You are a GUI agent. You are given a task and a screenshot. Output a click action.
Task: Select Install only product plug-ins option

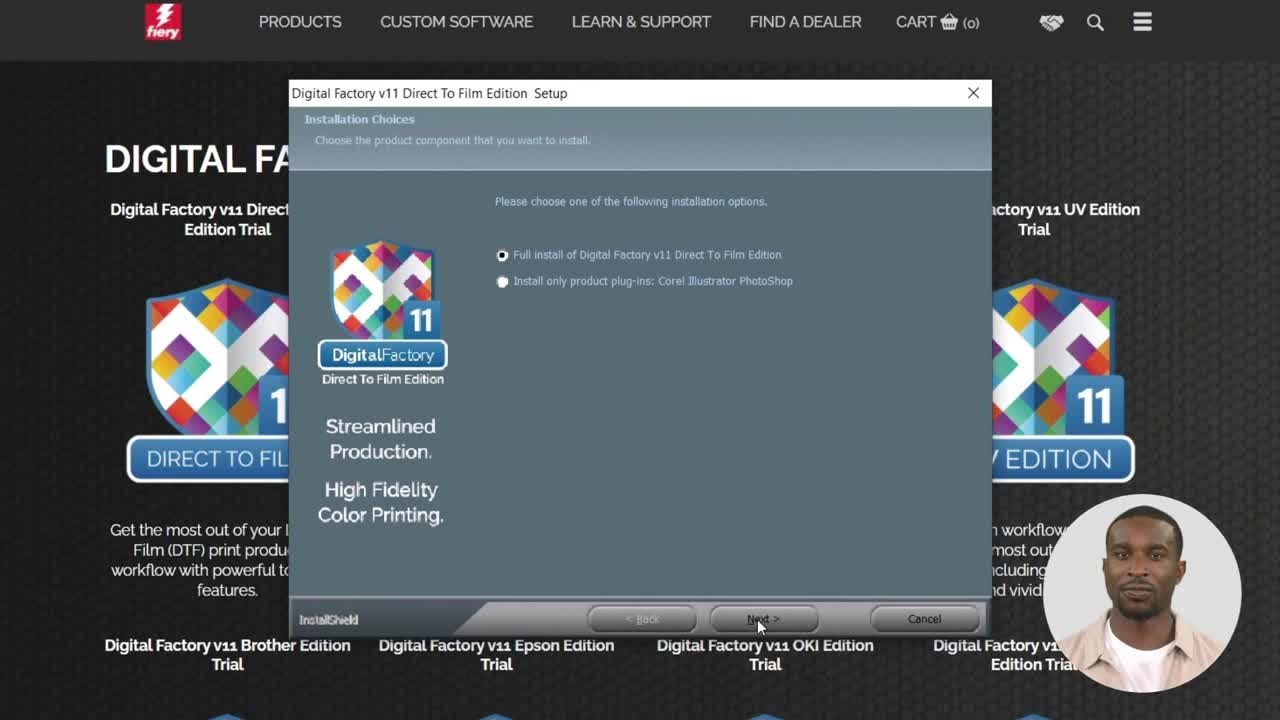[644, 281]
